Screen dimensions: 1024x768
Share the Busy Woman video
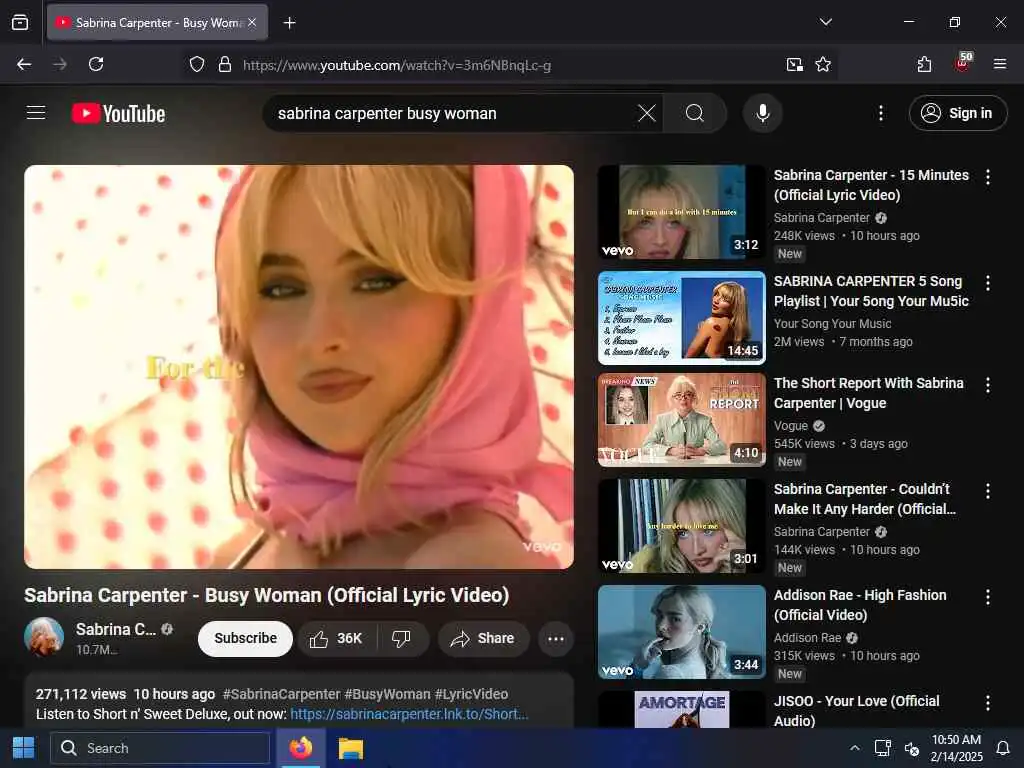pos(483,639)
